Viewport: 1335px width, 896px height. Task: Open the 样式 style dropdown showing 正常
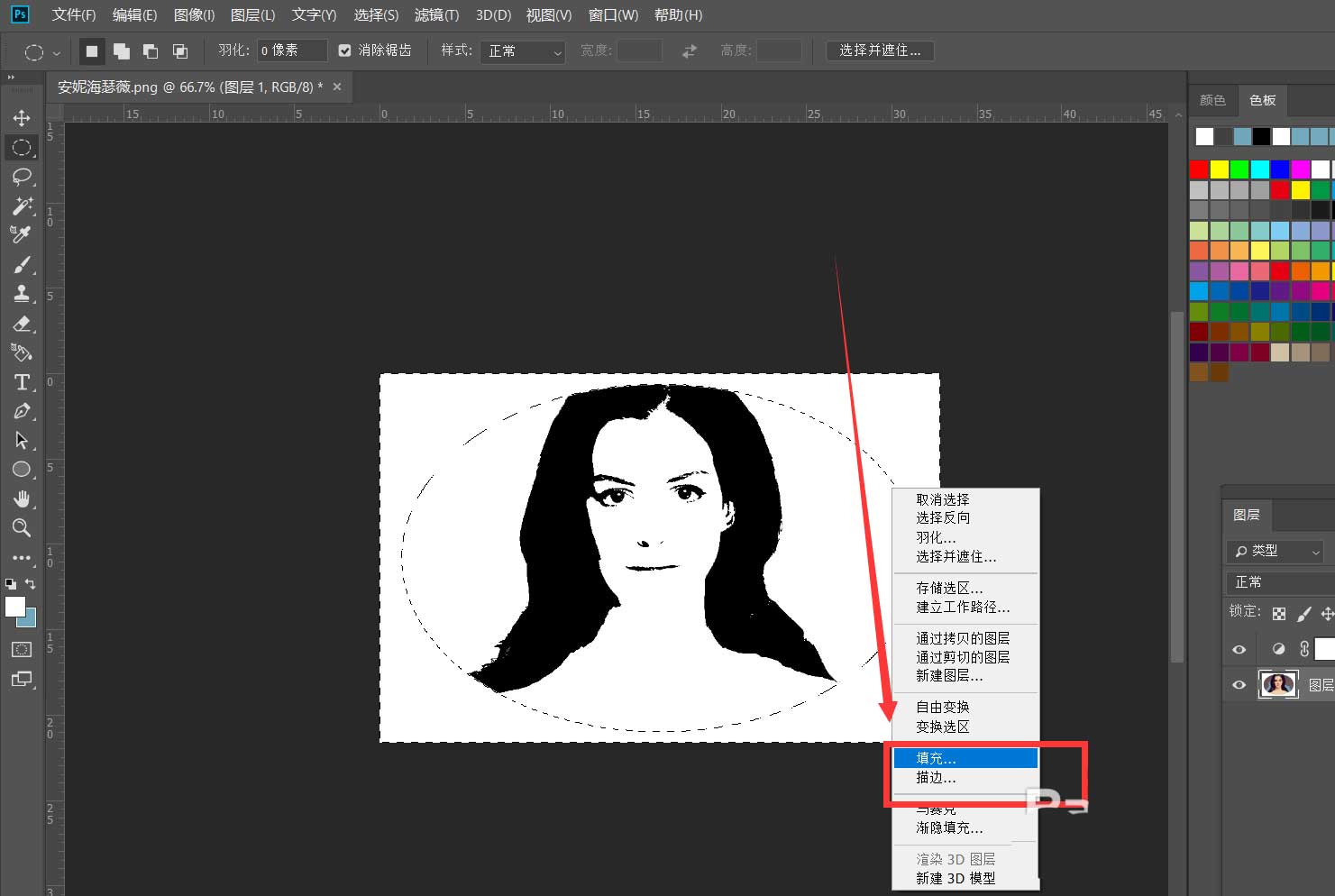coord(523,51)
